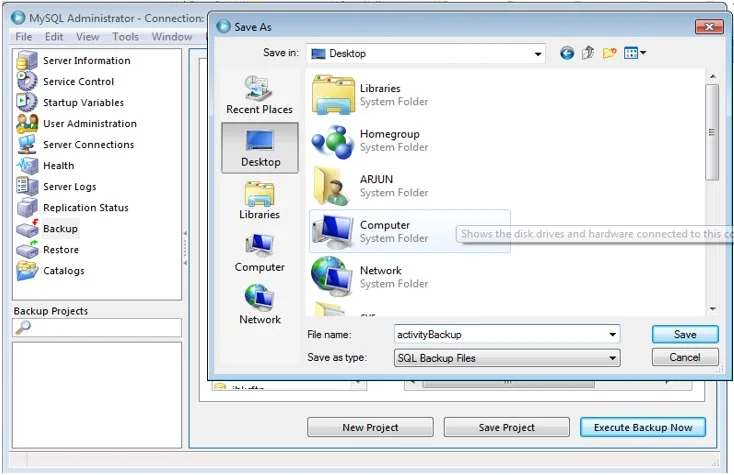Click the Backup drive icon
The image size is (734, 475).
(27, 228)
